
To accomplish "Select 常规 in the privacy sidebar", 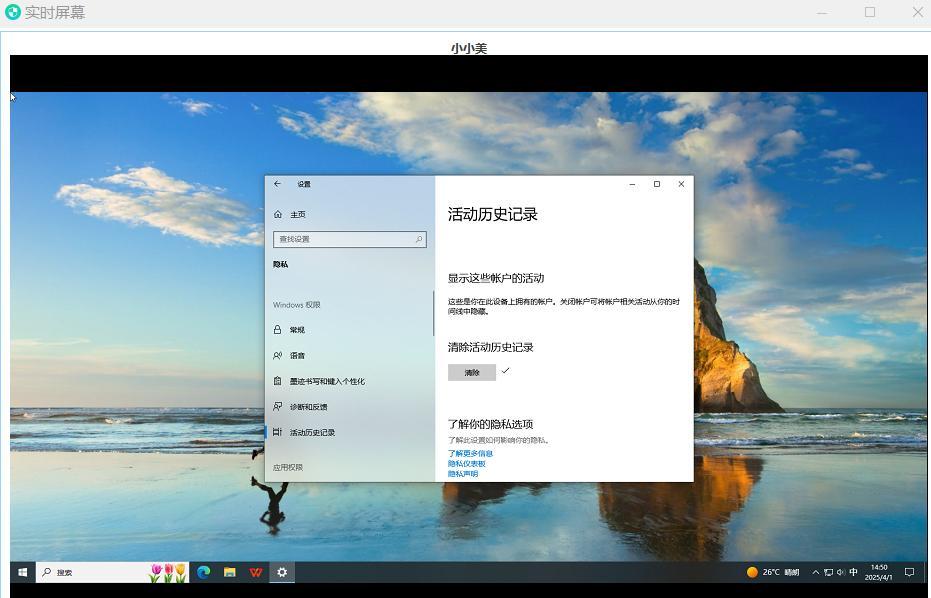I will click(x=297, y=330).
